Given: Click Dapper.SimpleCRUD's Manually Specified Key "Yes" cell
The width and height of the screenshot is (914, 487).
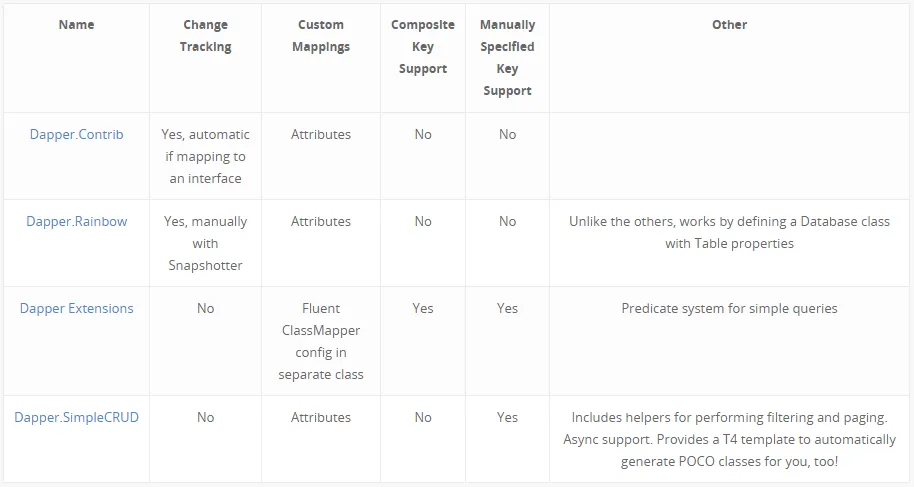Looking at the screenshot, I should 507,417.
